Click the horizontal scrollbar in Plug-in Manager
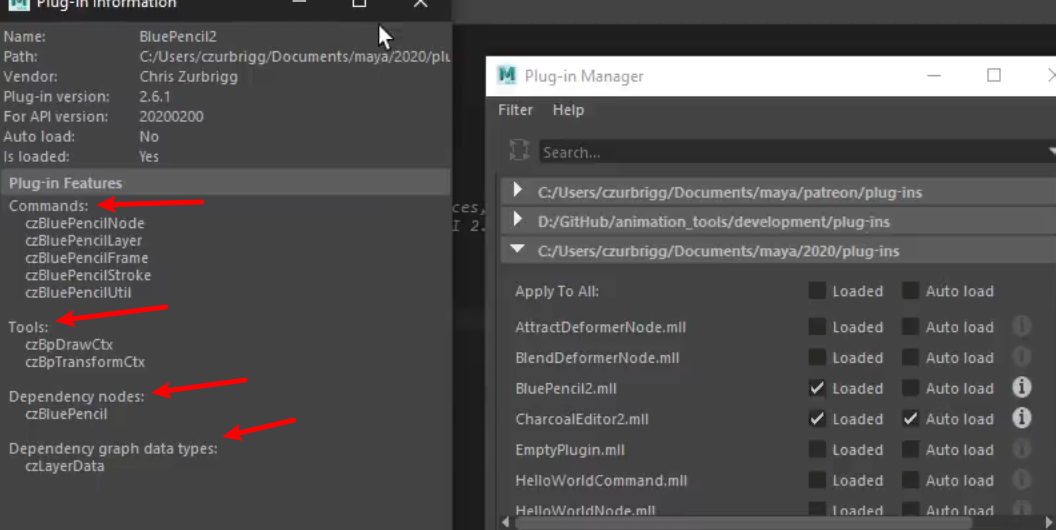1056x530 pixels. [x=744, y=523]
